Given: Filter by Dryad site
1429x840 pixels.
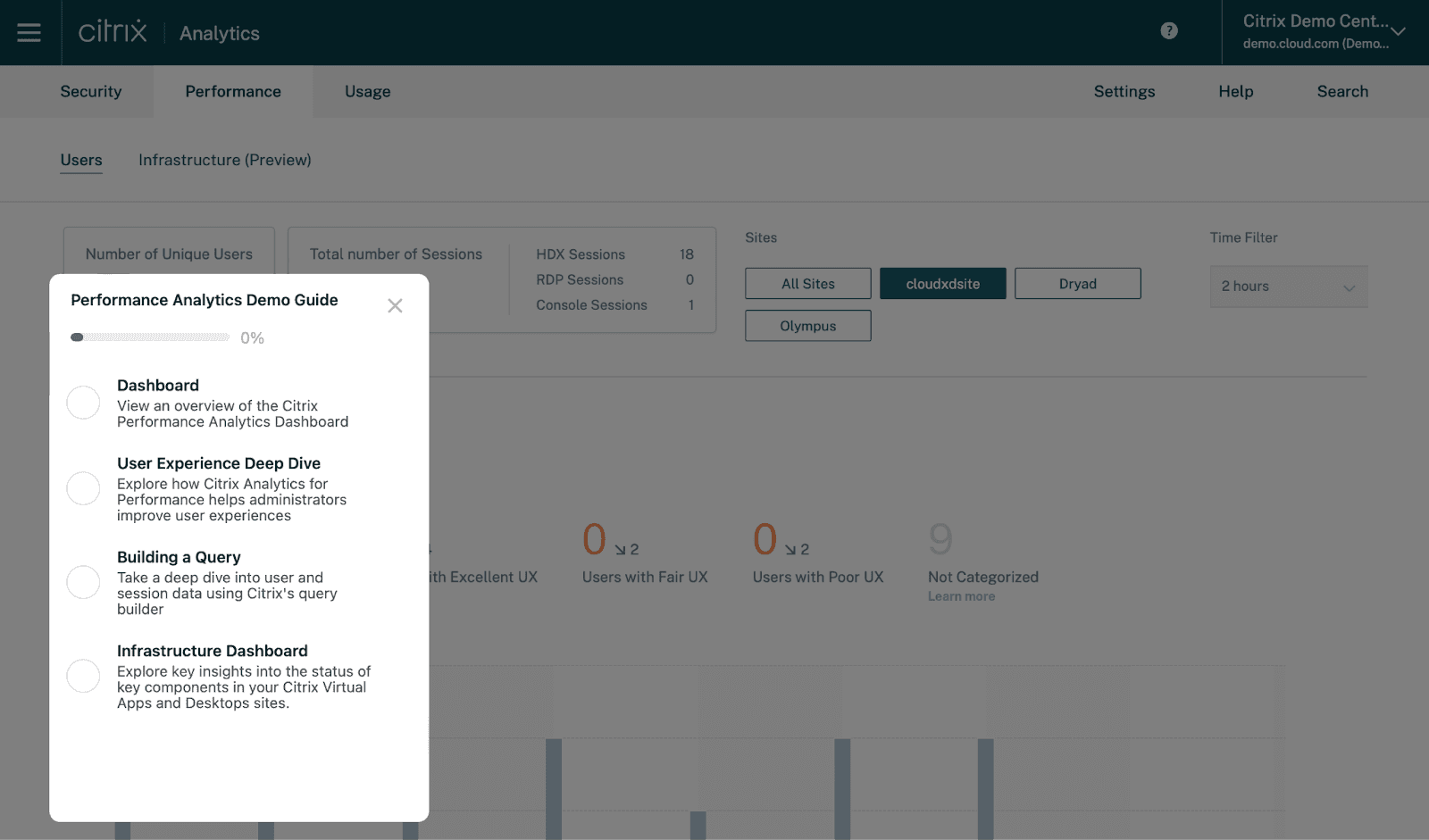Looking at the screenshot, I should click(1078, 284).
